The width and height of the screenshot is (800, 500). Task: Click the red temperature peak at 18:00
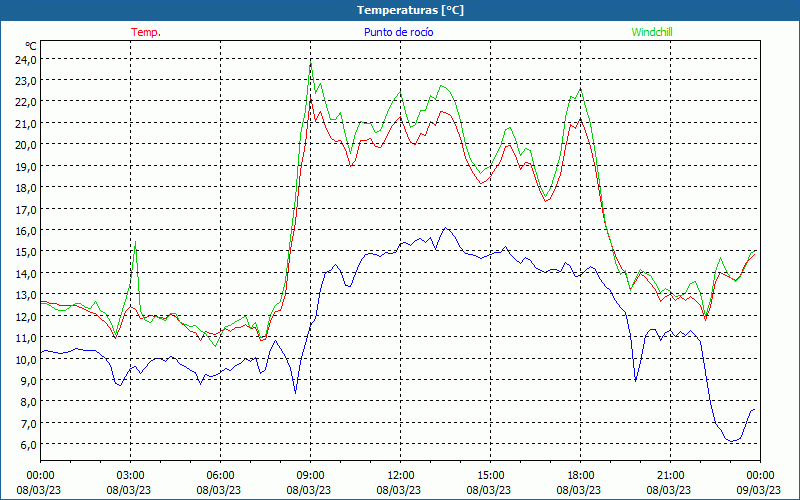click(x=581, y=119)
